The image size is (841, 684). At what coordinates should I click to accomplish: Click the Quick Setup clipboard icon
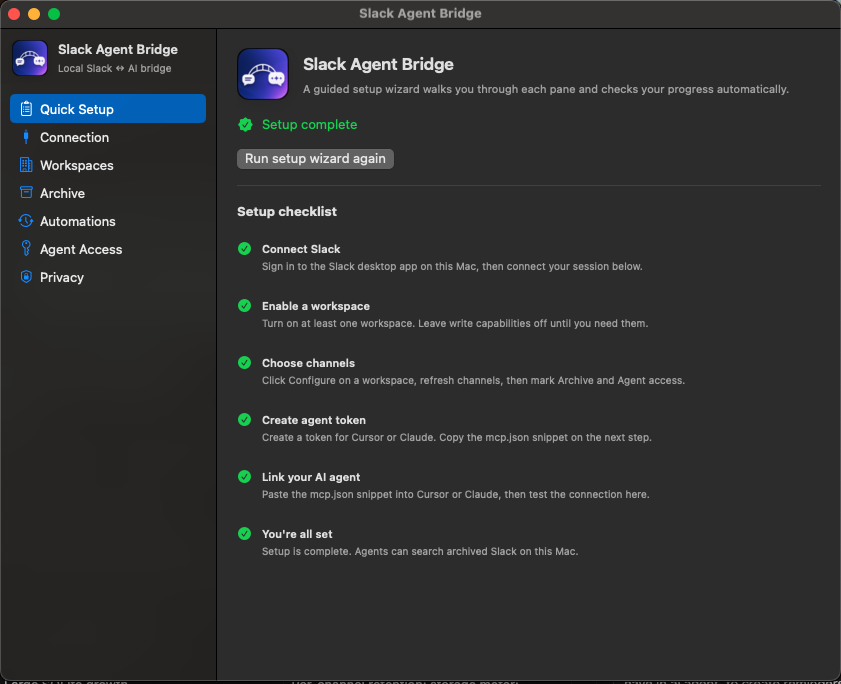point(26,109)
